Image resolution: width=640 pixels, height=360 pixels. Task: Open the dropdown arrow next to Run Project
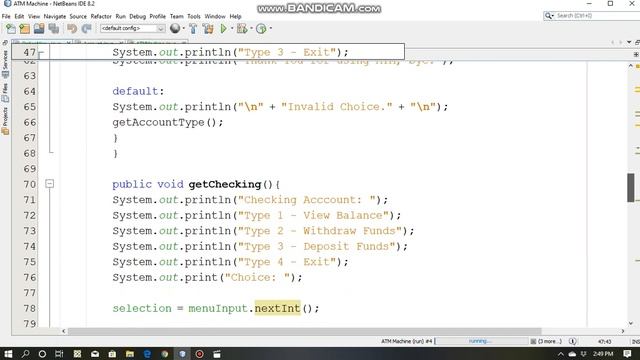point(232,29)
